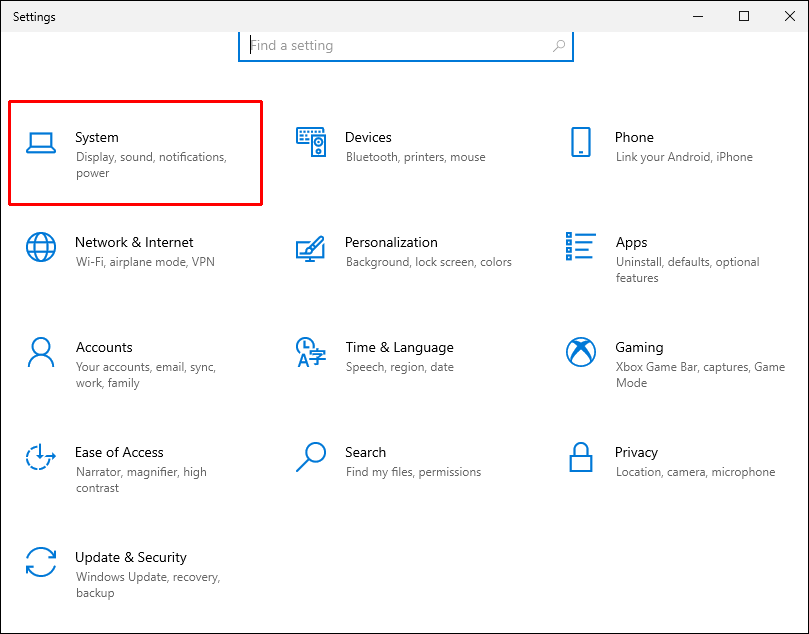The height and width of the screenshot is (634, 809).
Task: Open the Phone settings title
Action: [634, 137]
